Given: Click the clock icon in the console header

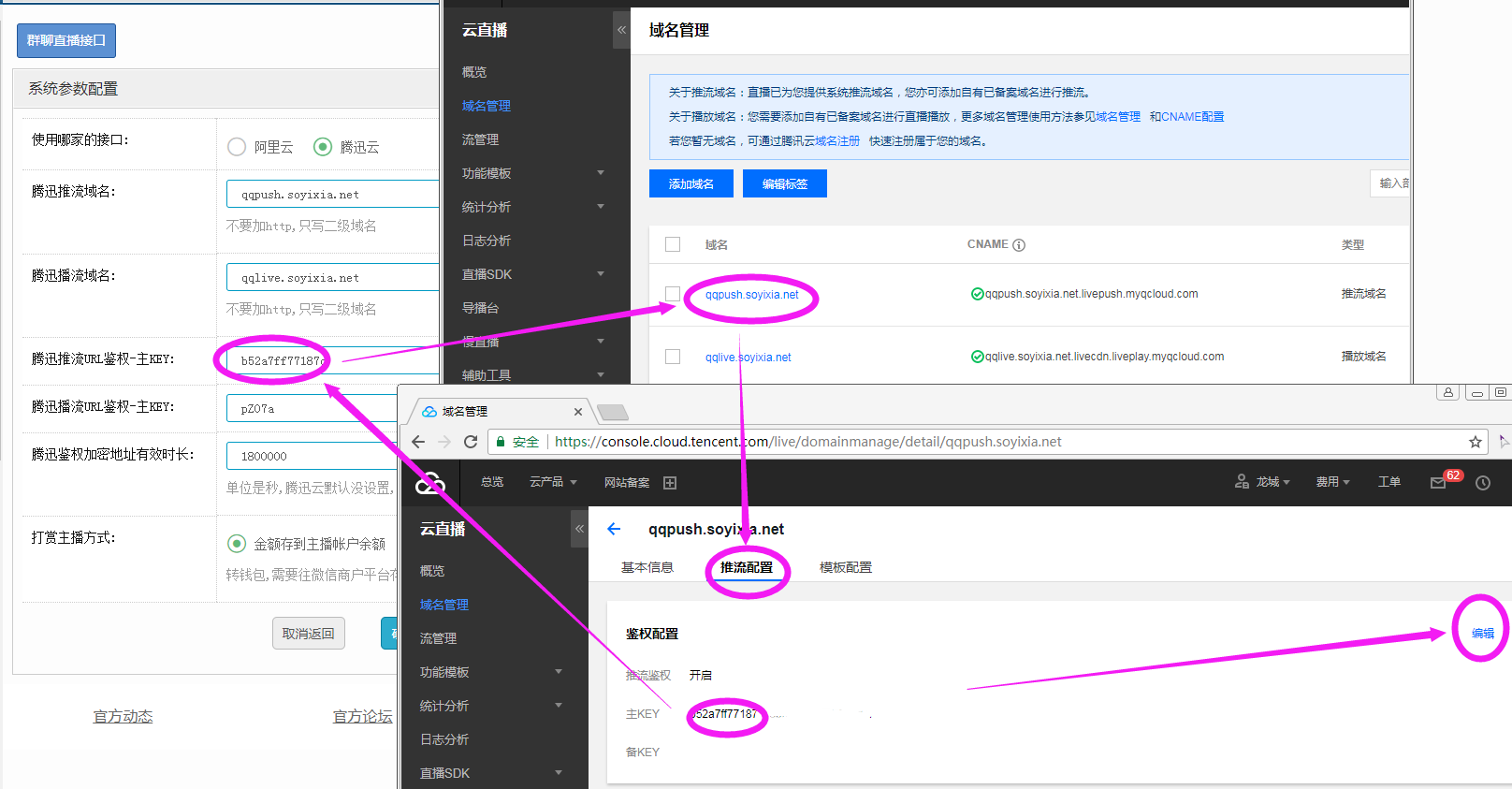Looking at the screenshot, I should tap(1483, 483).
